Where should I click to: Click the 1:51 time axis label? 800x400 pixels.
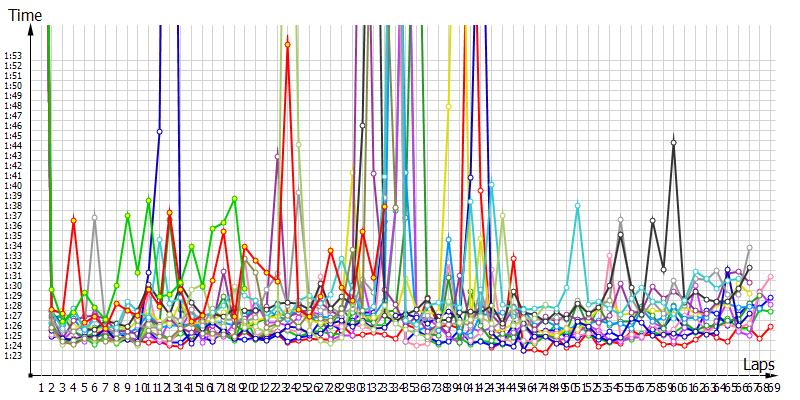(13, 76)
